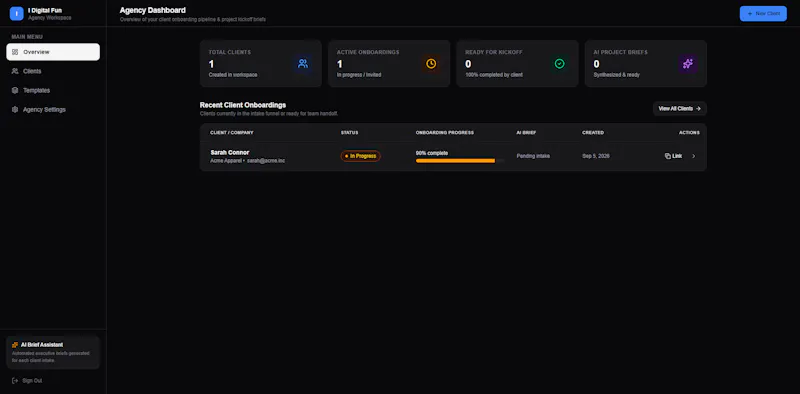The height and width of the screenshot is (394, 800).
Task: Go to Clients in main menu
Action: point(53,71)
